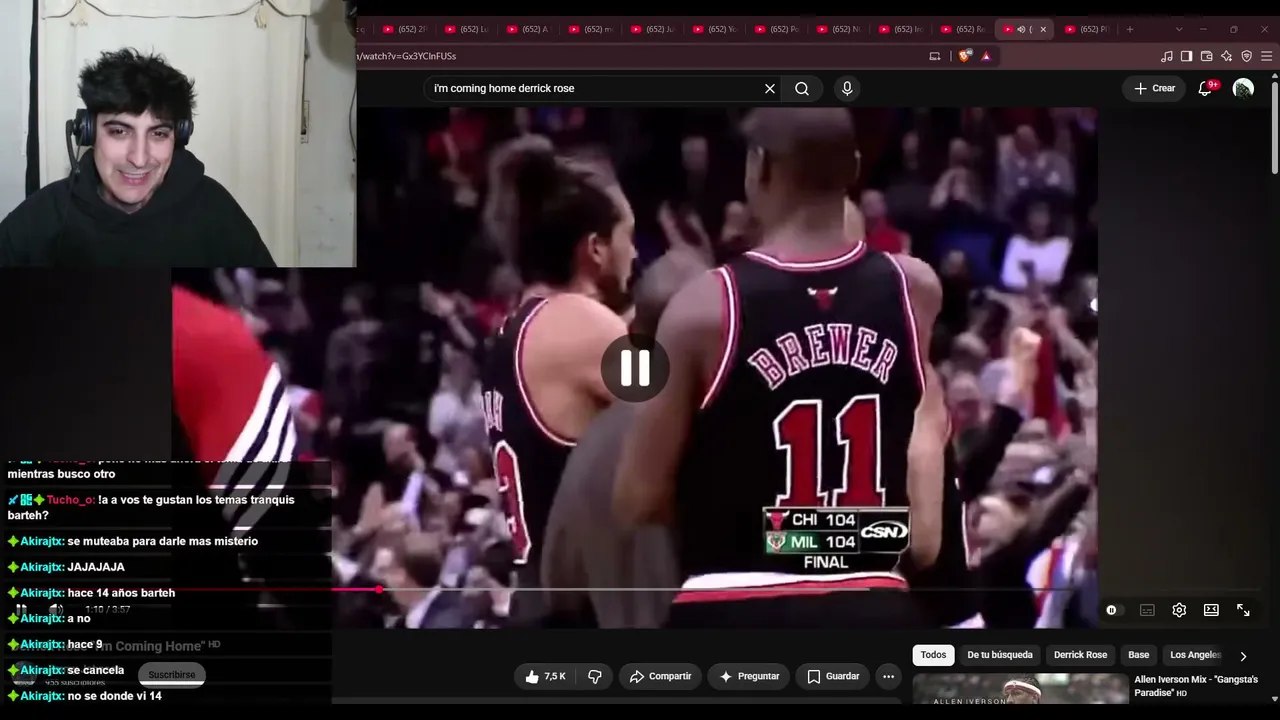Pause the video using center overlay button
The height and width of the screenshot is (720, 1280).
[635, 368]
